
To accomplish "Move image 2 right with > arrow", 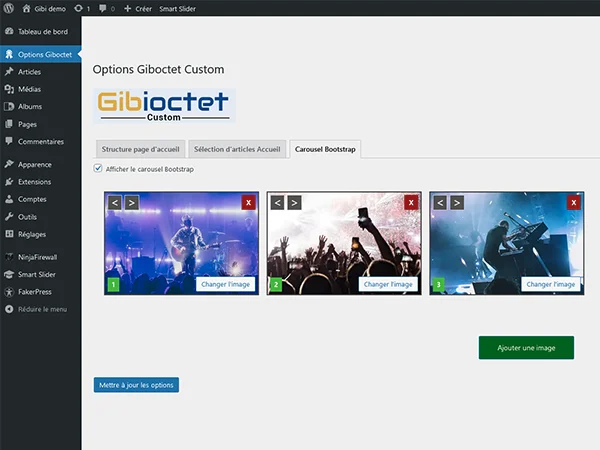I will (294, 203).
